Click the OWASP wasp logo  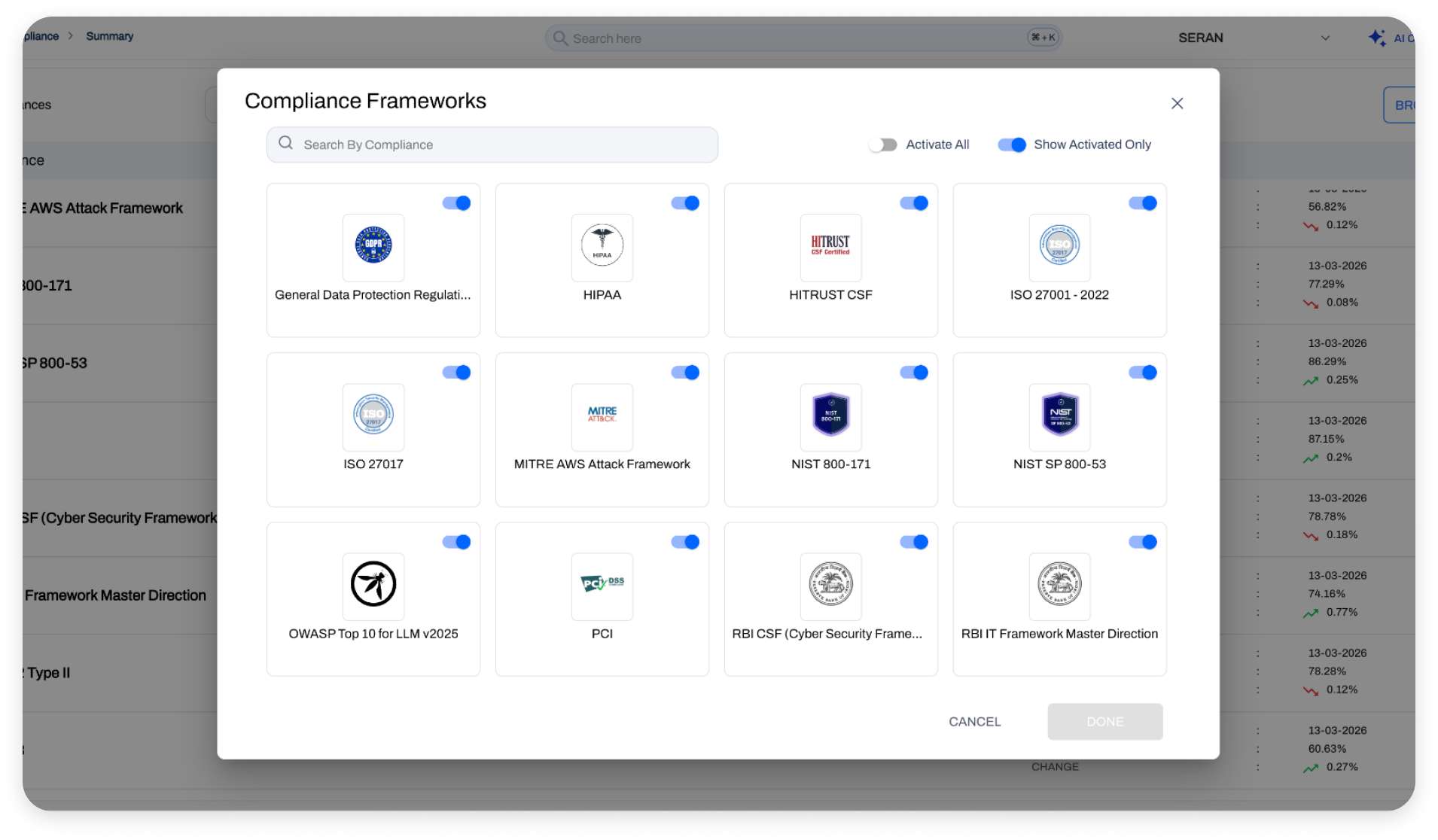point(373,584)
